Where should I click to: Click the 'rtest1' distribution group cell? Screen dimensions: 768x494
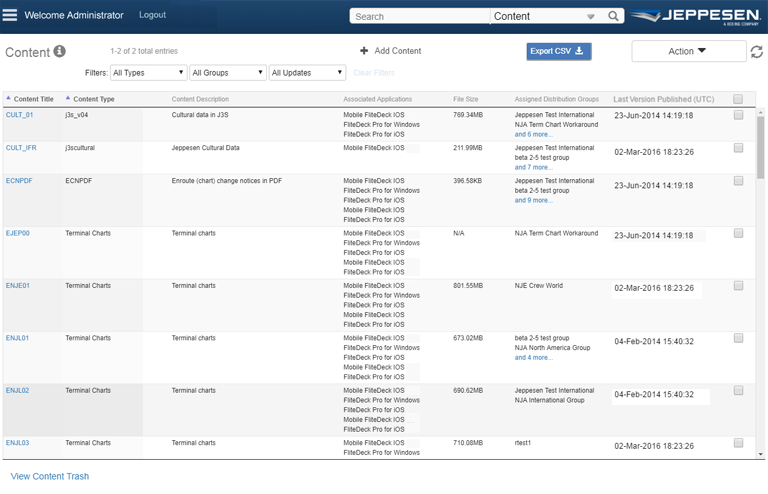tap(523, 443)
